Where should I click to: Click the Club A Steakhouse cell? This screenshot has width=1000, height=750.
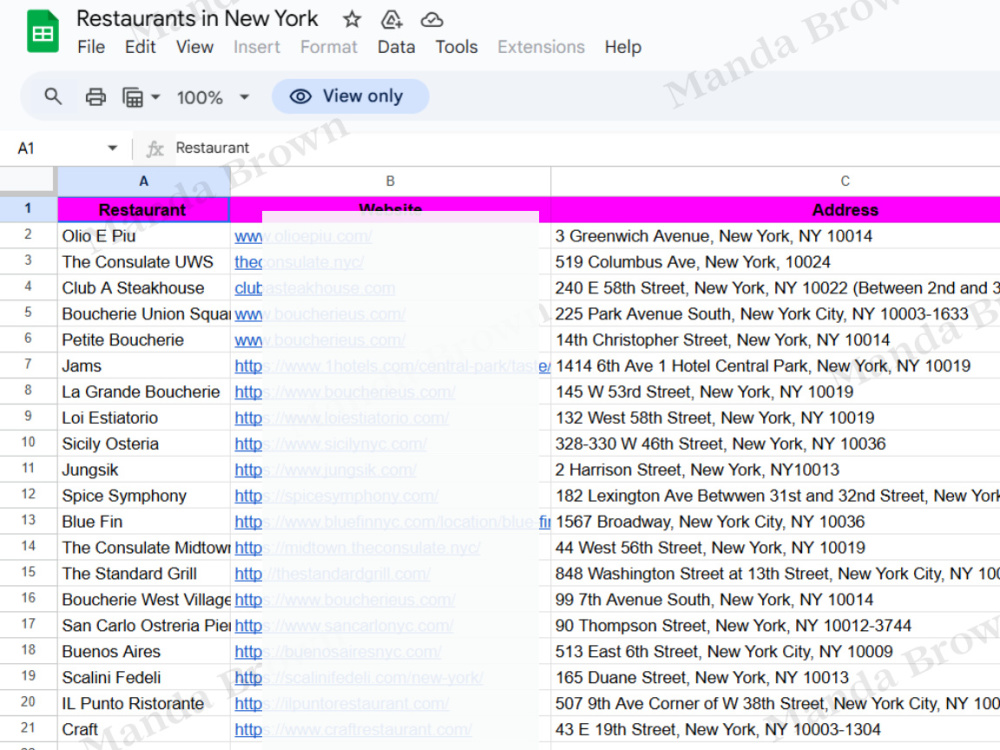coord(143,288)
